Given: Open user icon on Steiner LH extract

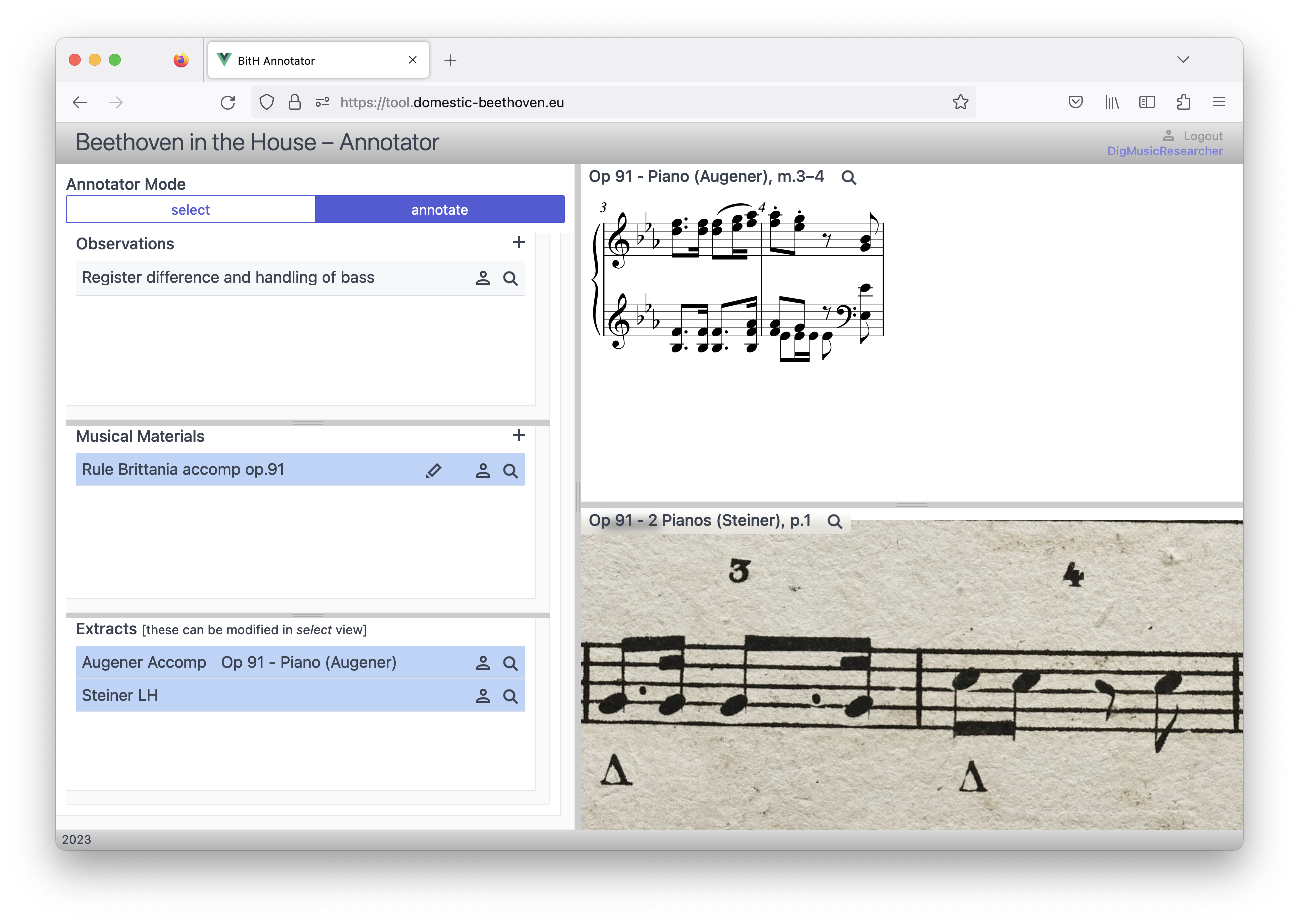Looking at the screenshot, I should (483, 696).
